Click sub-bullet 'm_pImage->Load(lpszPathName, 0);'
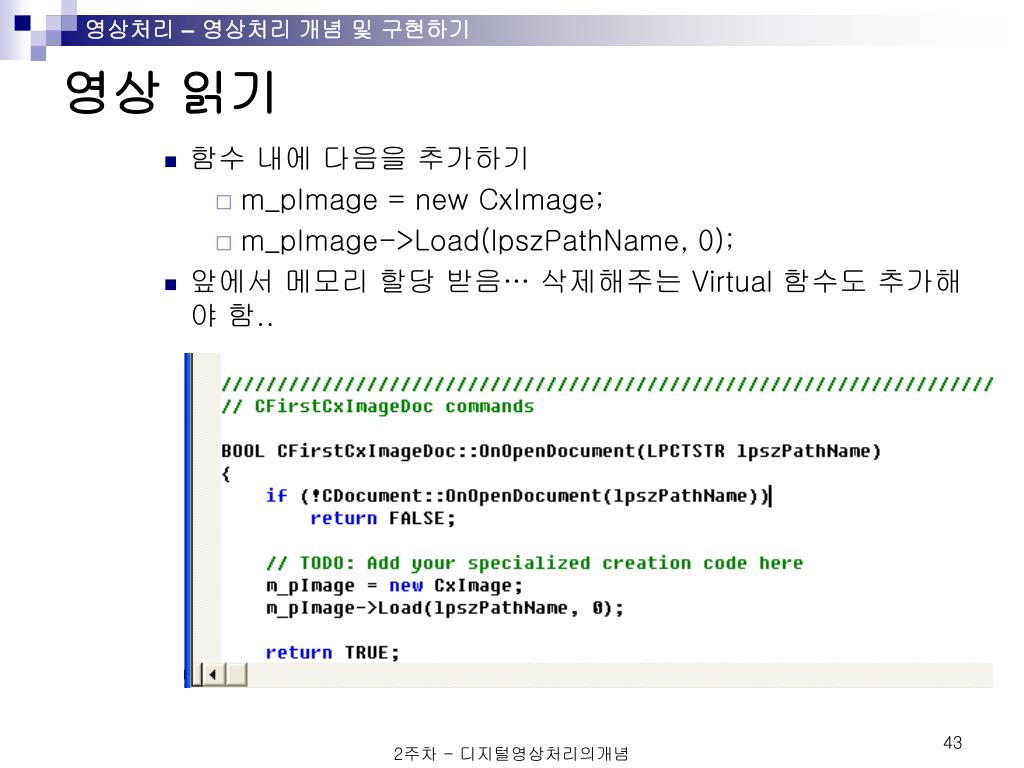Image resolution: width=1024 pixels, height=768 pixels. tap(487, 241)
